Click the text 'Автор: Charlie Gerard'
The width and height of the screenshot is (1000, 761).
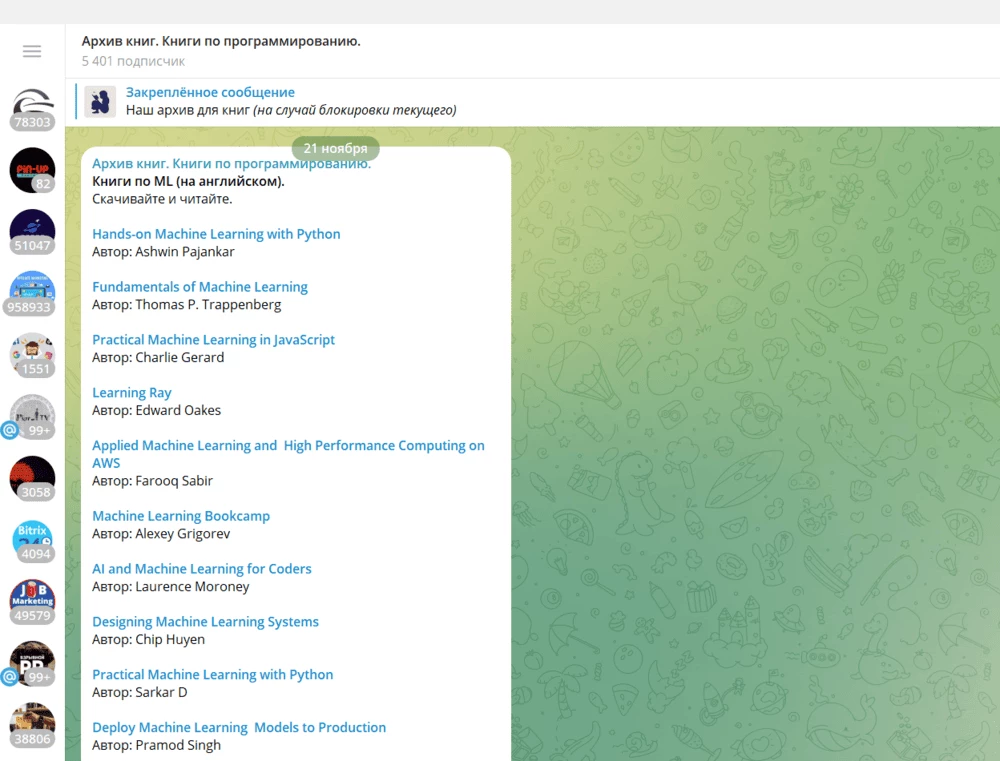pyautogui.click(x=158, y=358)
